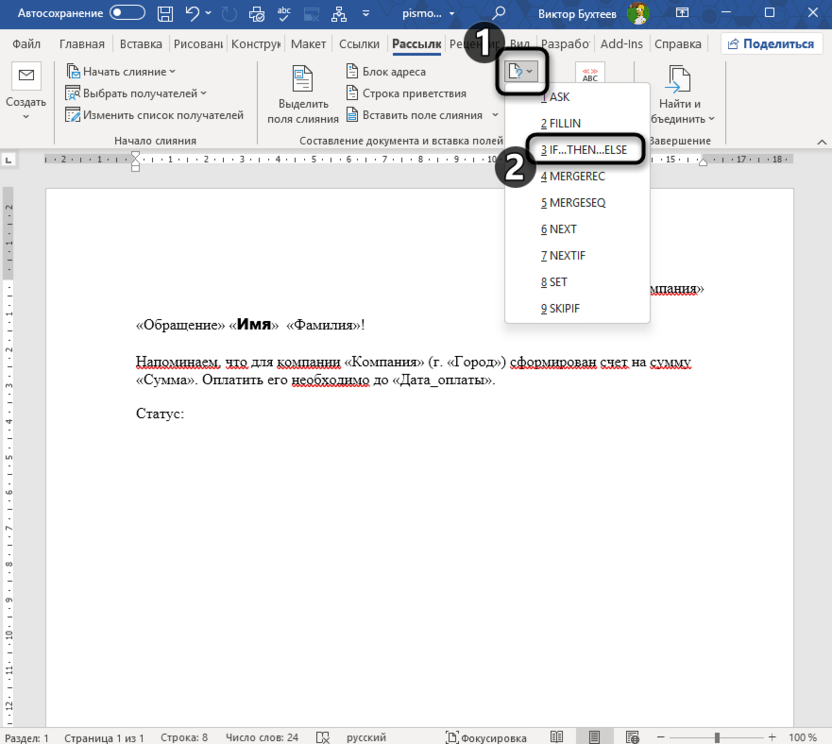Viewport: 832px width, 744px height.
Task: Open Выбрать получателей dropdown
Action: coord(136,93)
